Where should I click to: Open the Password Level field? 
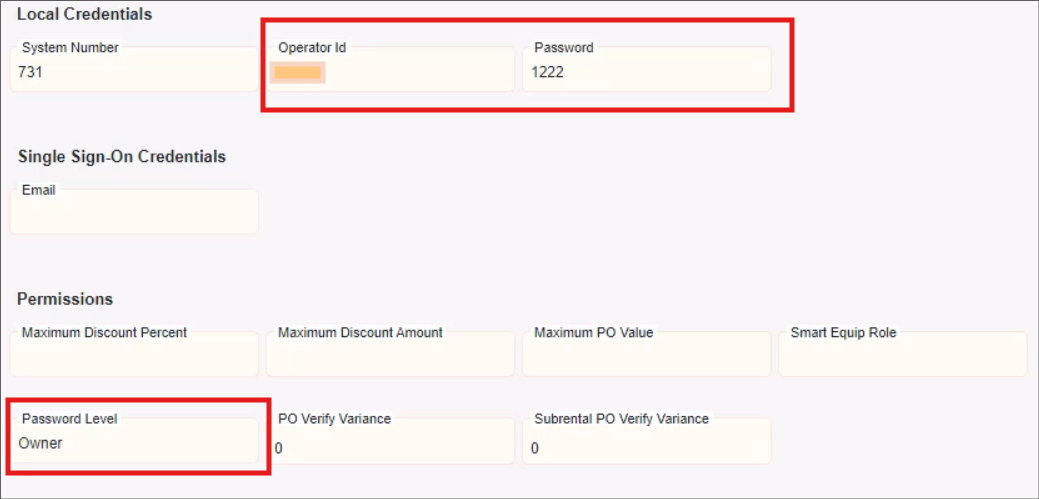(x=134, y=441)
